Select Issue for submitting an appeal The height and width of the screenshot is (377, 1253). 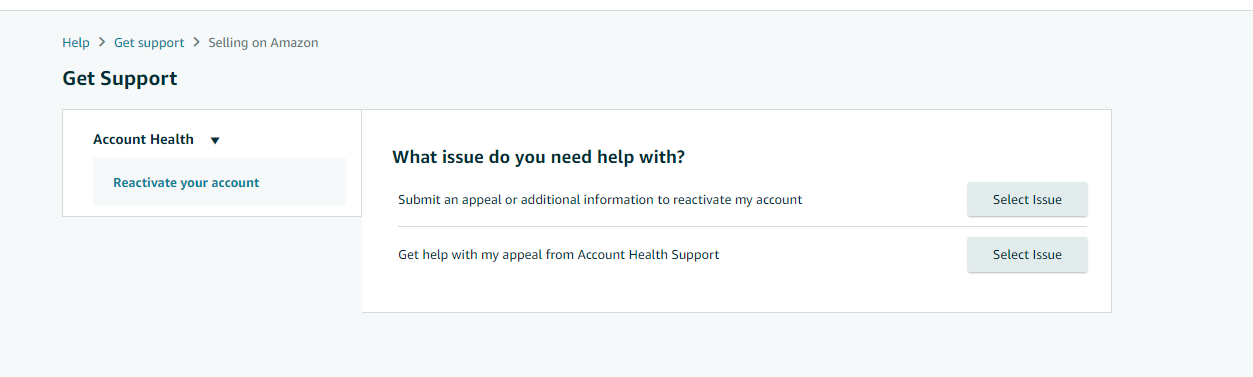[x=1027, y=200]
